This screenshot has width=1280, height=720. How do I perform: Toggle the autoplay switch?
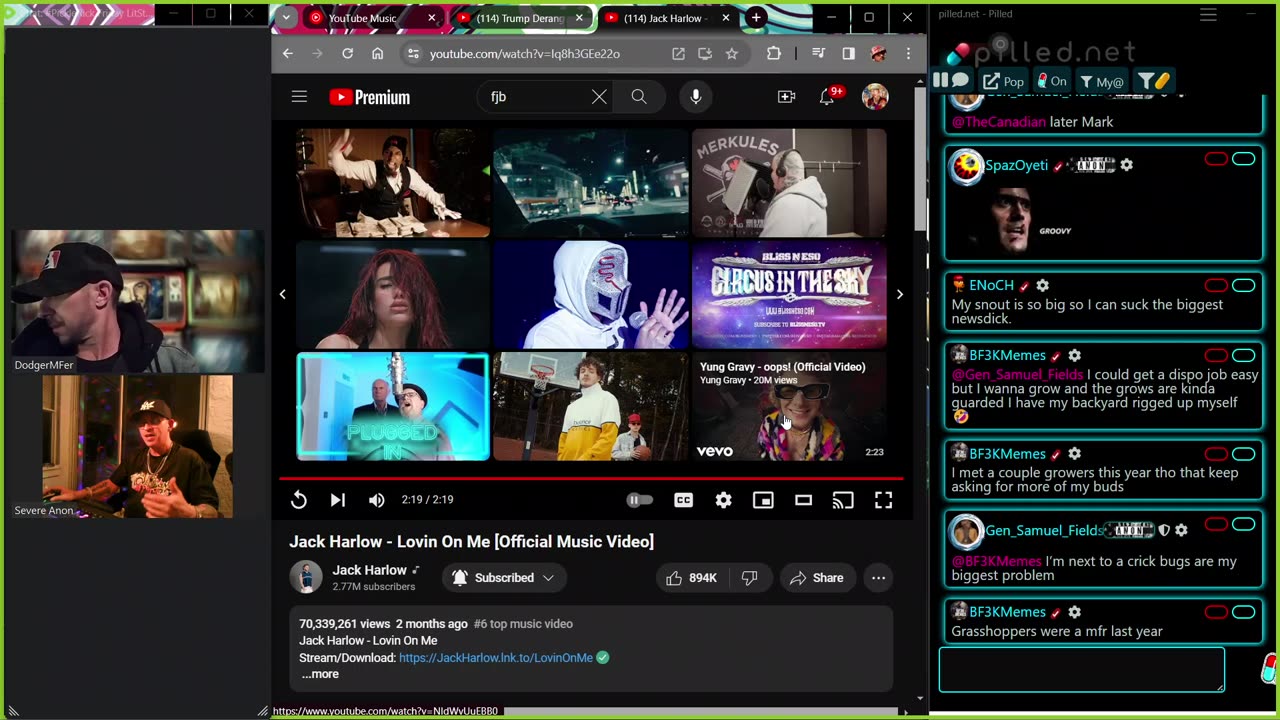pyautogui.click(x=639, y=500)
